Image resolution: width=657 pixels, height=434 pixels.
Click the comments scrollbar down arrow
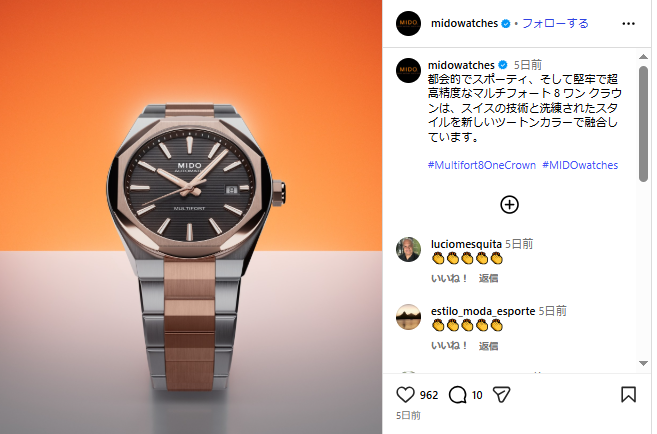643,363
